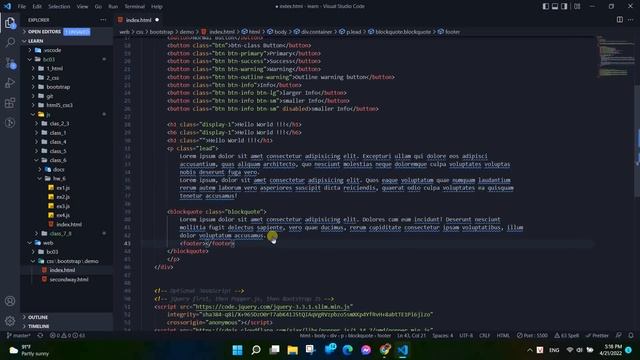This screenshot has height=360, width=640.
Task: Click the editor minimap
Action: pyautogui.click(x=616, y=56)
